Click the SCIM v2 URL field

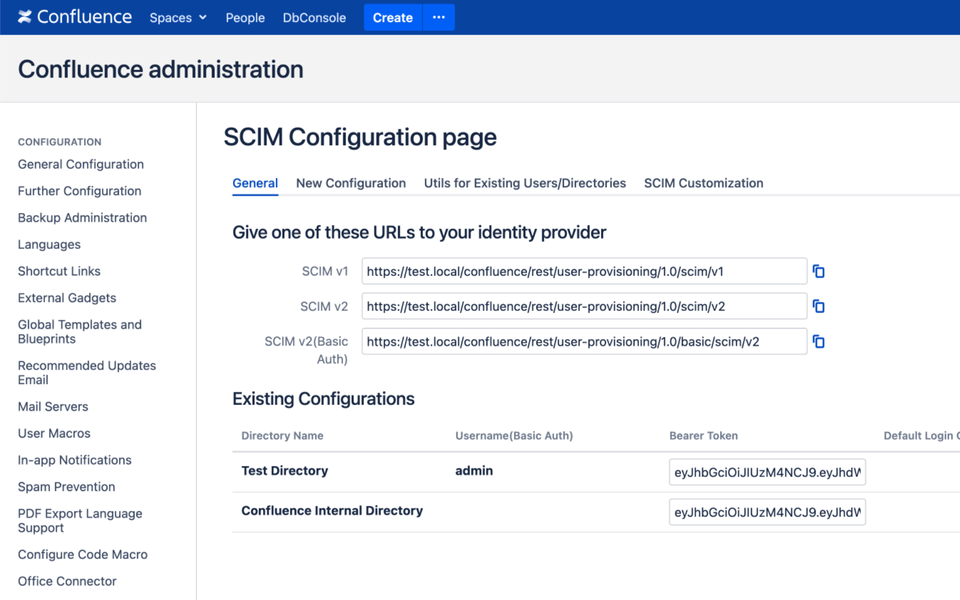coord(584,306)
